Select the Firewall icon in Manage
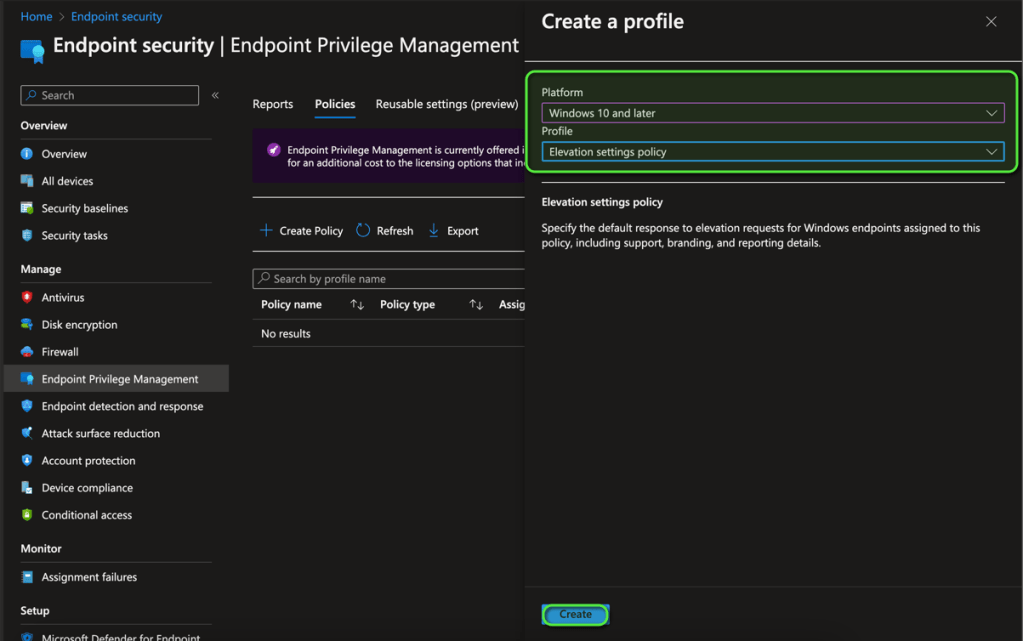1023x641 pixels. [x=27, y=352]
